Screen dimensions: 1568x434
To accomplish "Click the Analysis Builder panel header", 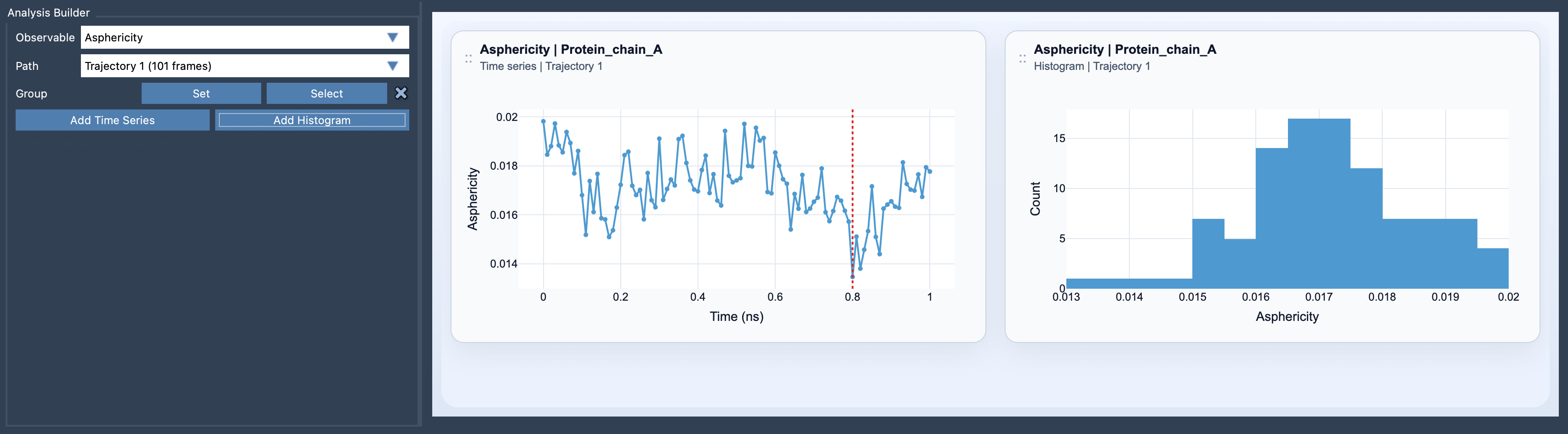I will click(x=49, y=12).
